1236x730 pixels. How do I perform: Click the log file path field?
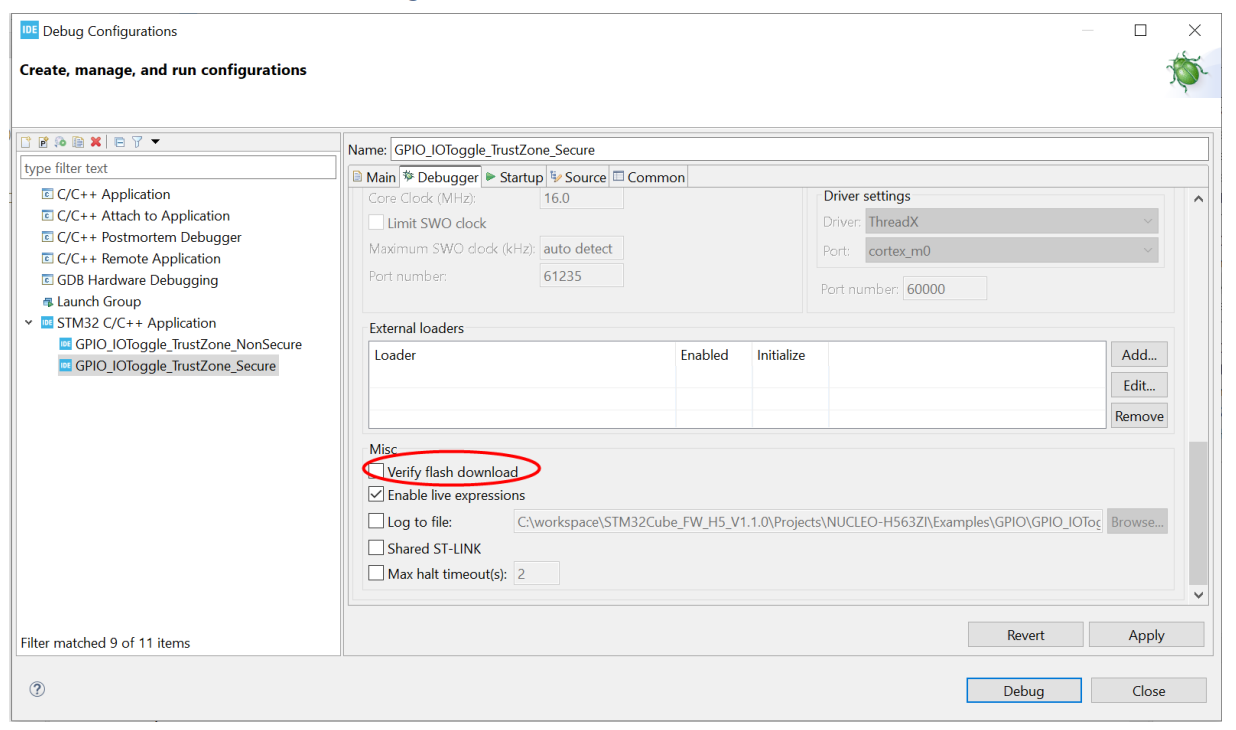click(808, 522)
